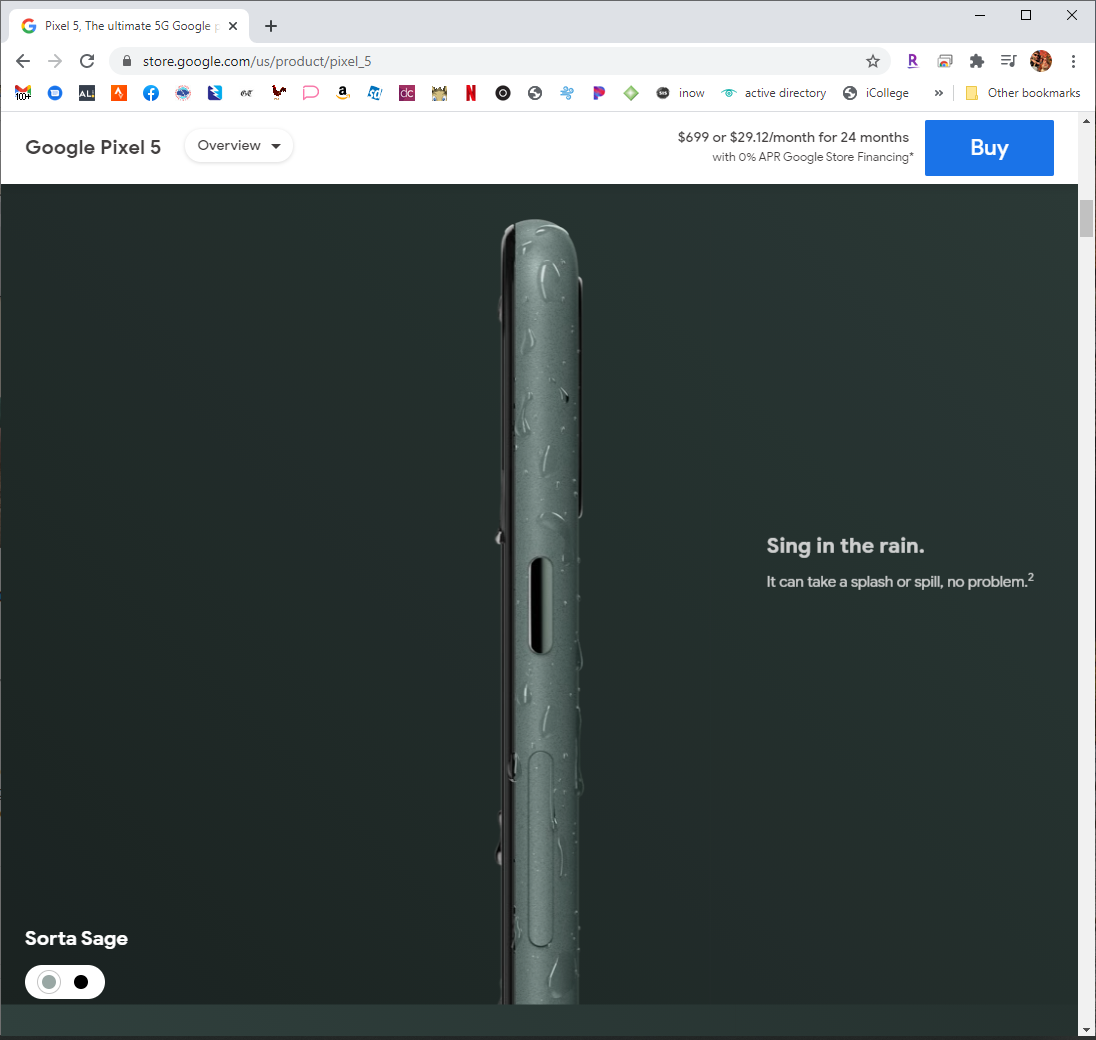The image size is (1096, 1040).
Task: Open the Other bookmarks folder
Action: tap(1022, 93)
